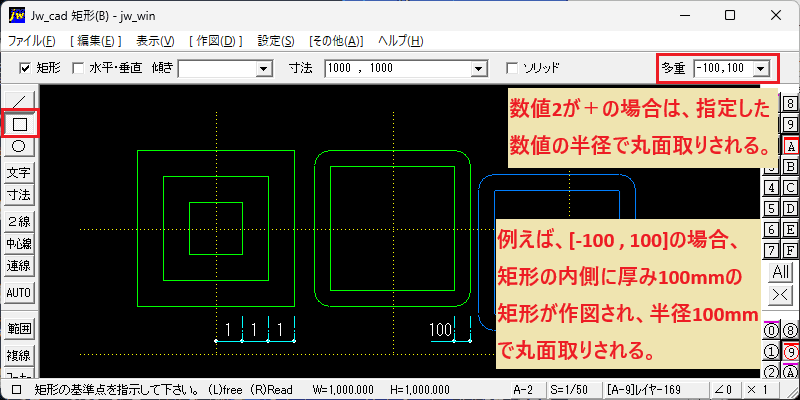Expand the 傾き angle dropdown
This screenshot has height=400, width=800.
(x=263, y=68)
